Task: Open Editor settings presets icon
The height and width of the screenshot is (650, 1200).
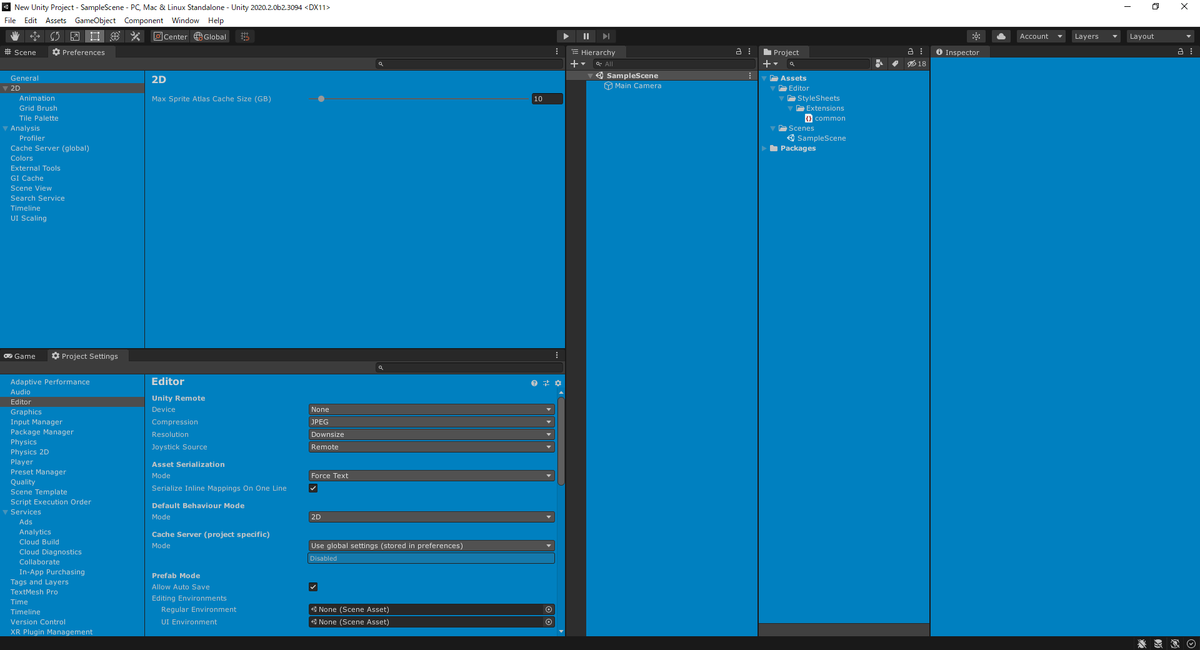Action: [x=546, y=383]
